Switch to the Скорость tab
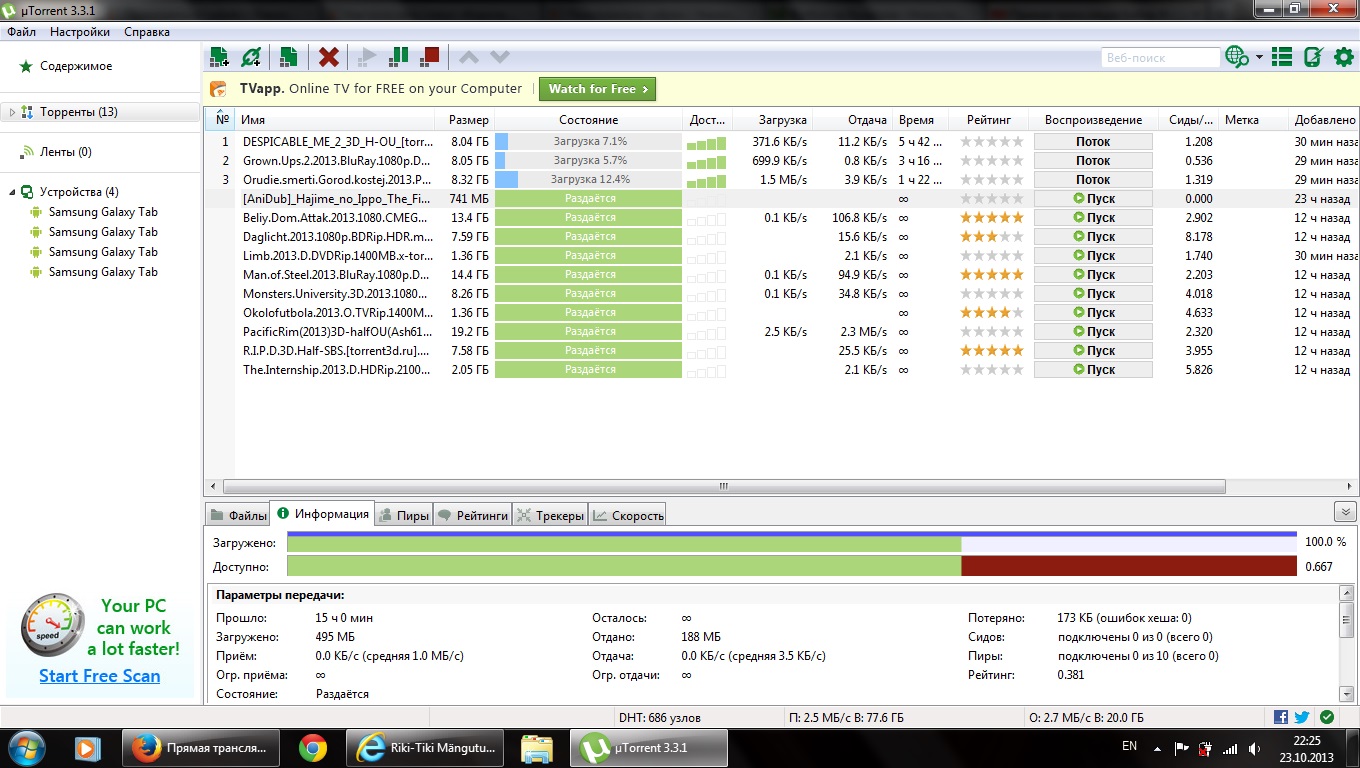 click(627, 516)
